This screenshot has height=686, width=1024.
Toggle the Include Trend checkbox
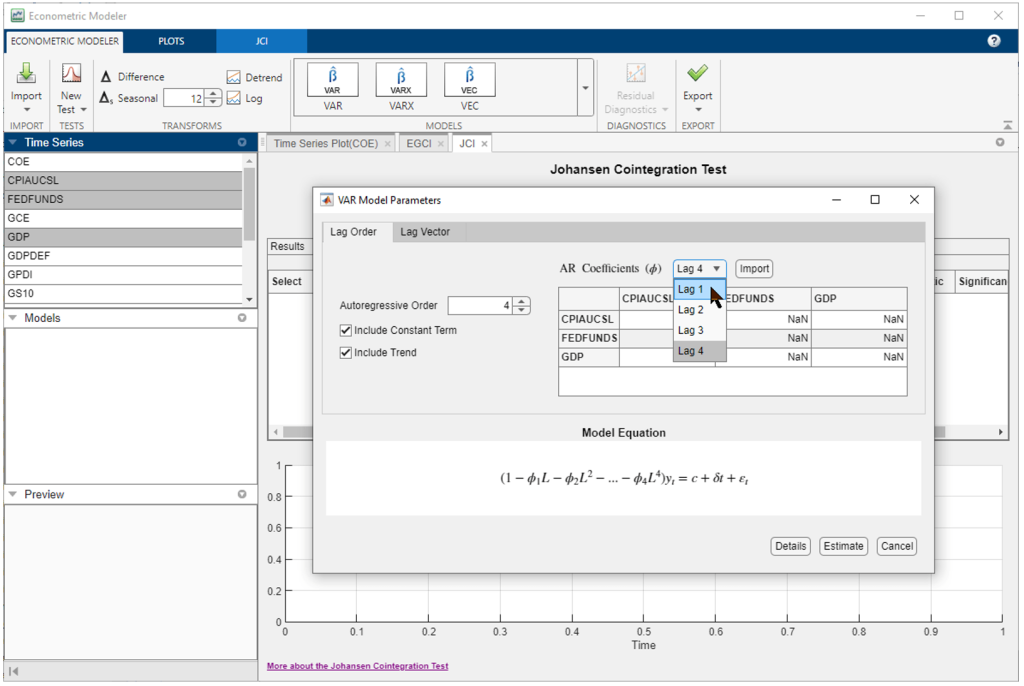pos(346,352)
